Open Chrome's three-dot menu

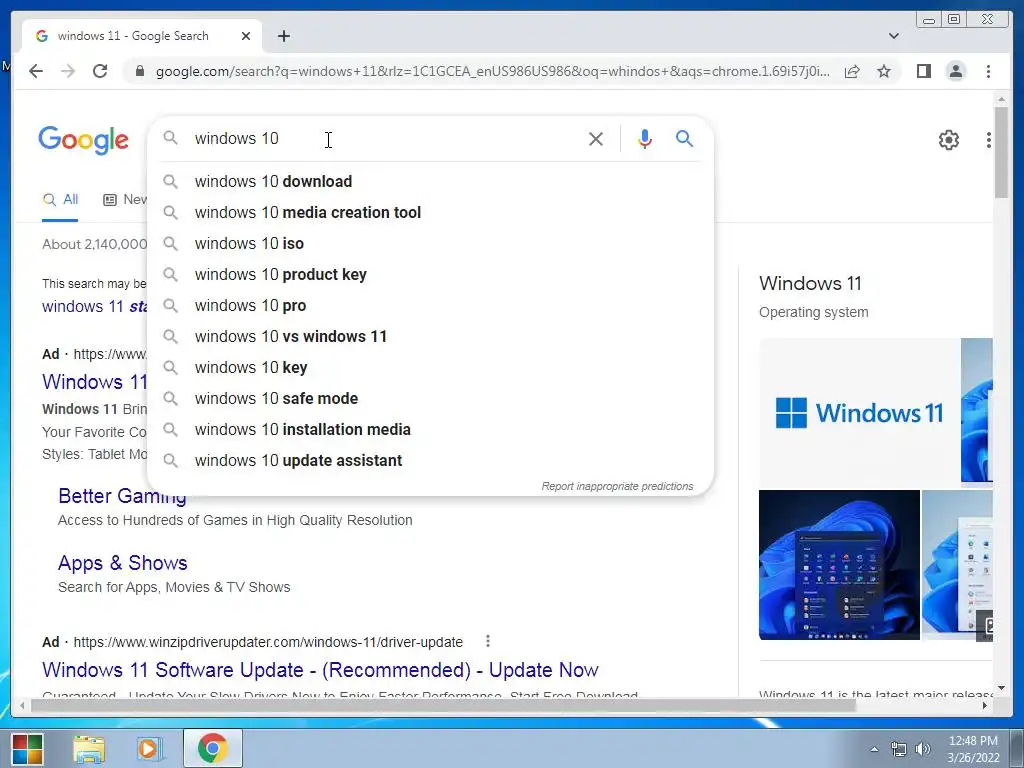point(988,71)
